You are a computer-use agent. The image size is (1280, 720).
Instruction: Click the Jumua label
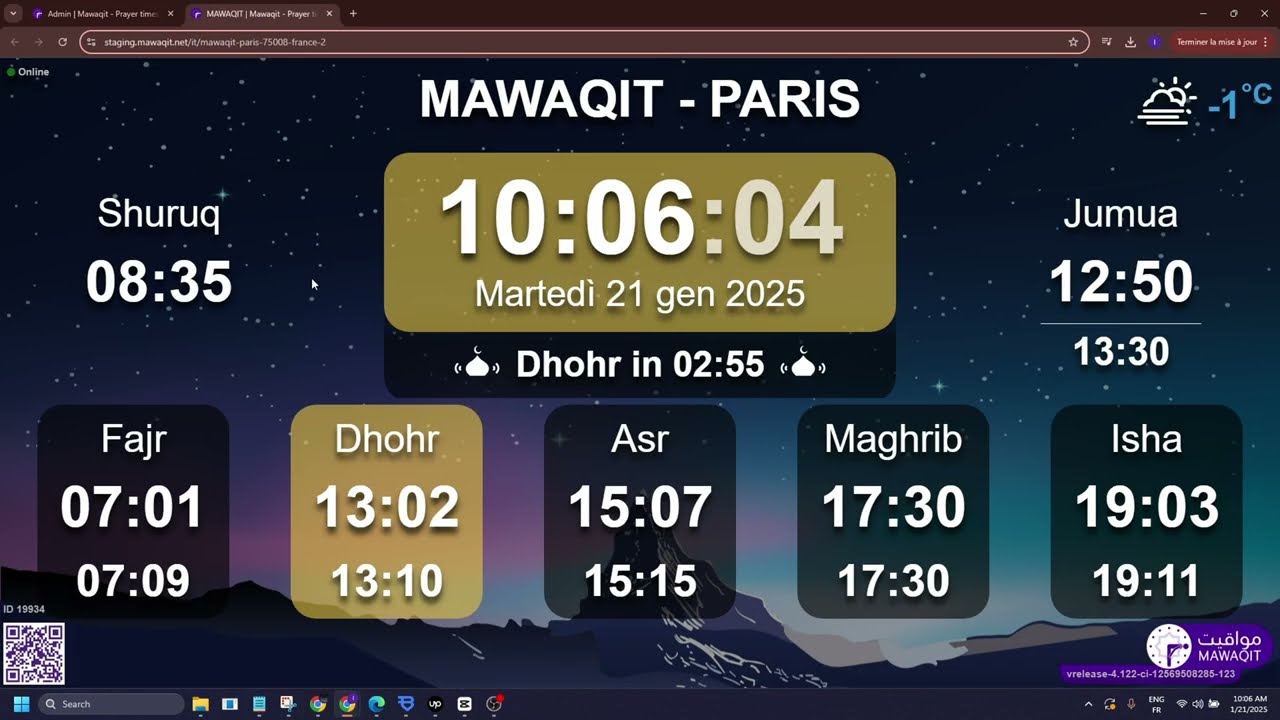(x=1120, y=214)
